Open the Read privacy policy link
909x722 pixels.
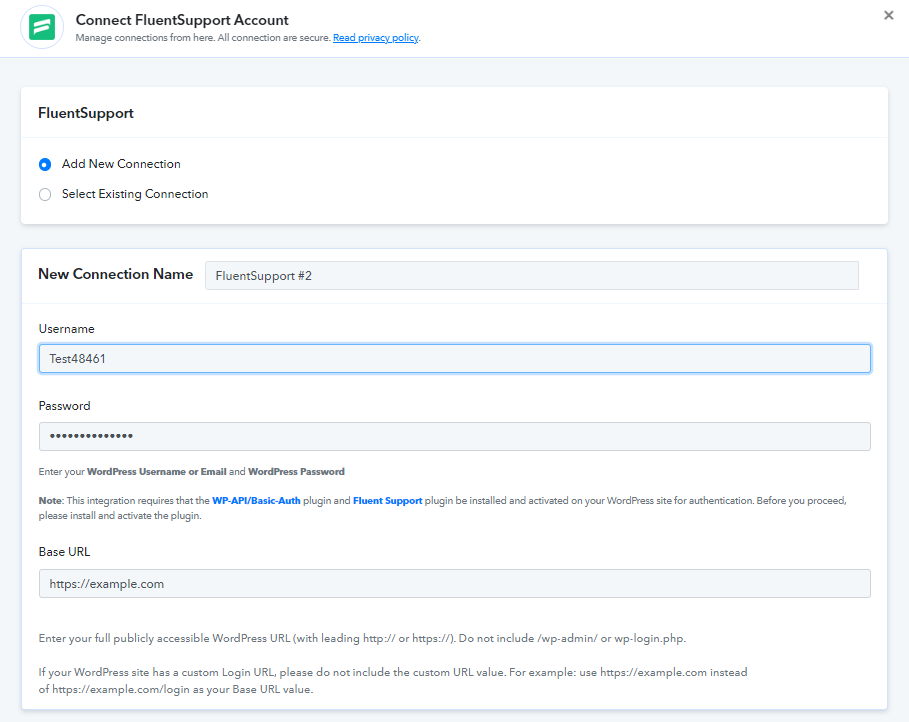point(376,38)
